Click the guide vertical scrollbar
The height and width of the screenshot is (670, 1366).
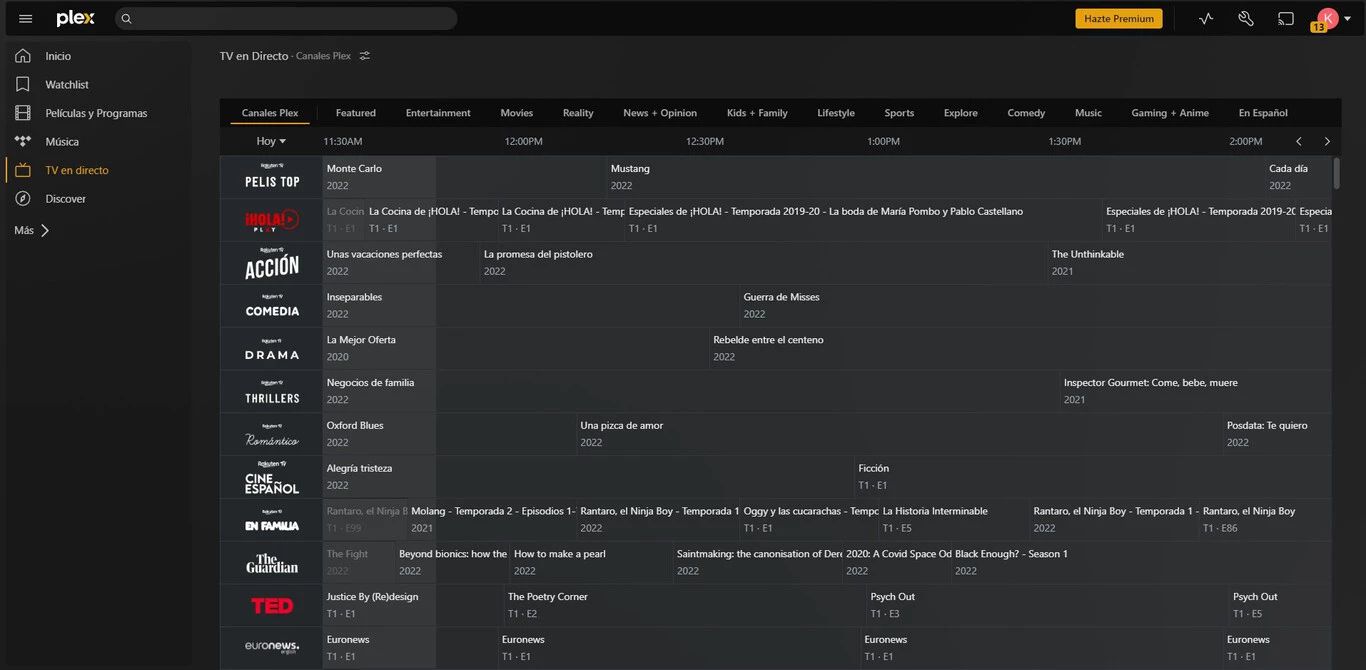tap(1336, 173)
